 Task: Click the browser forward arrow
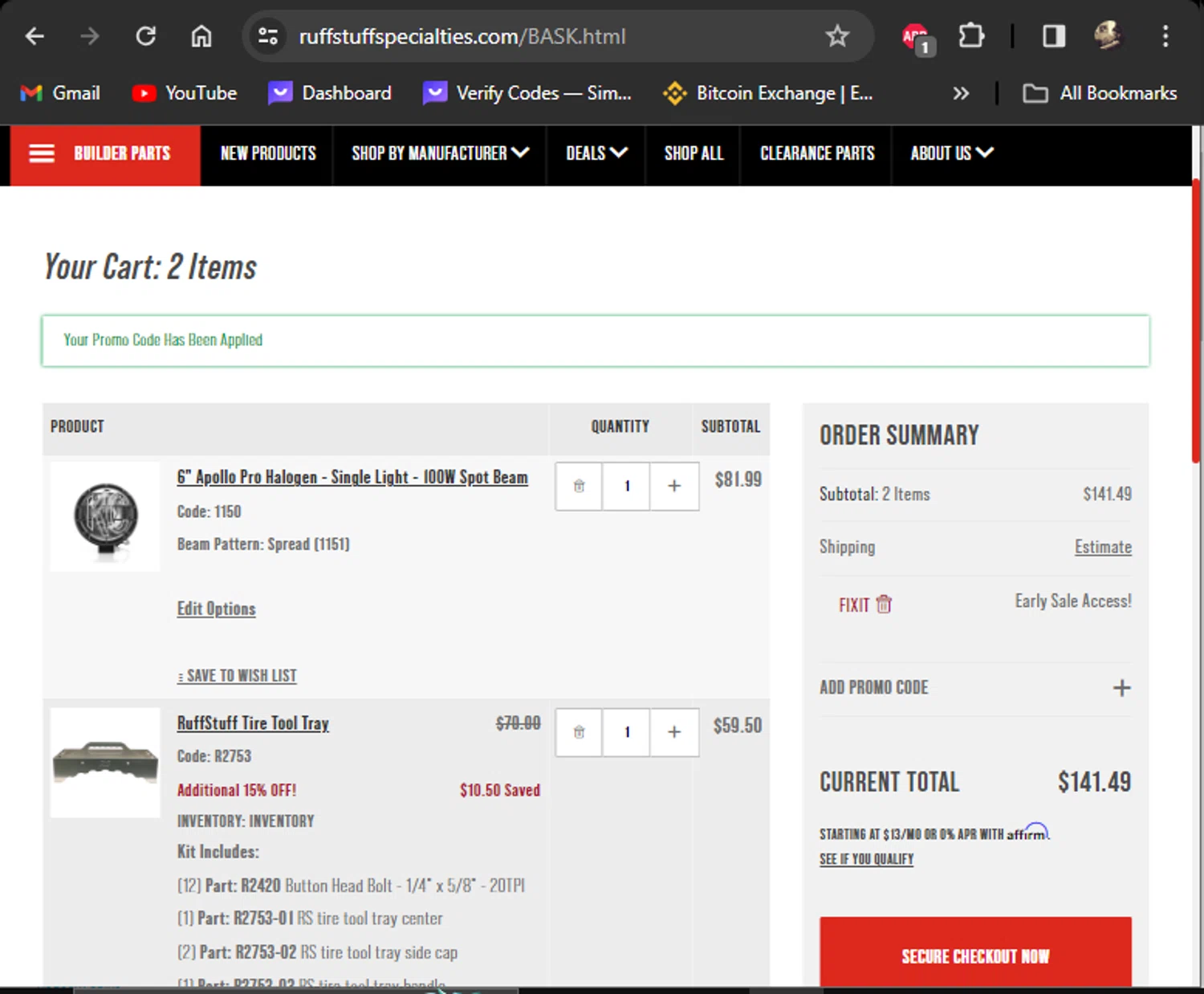tap(90, 36)
